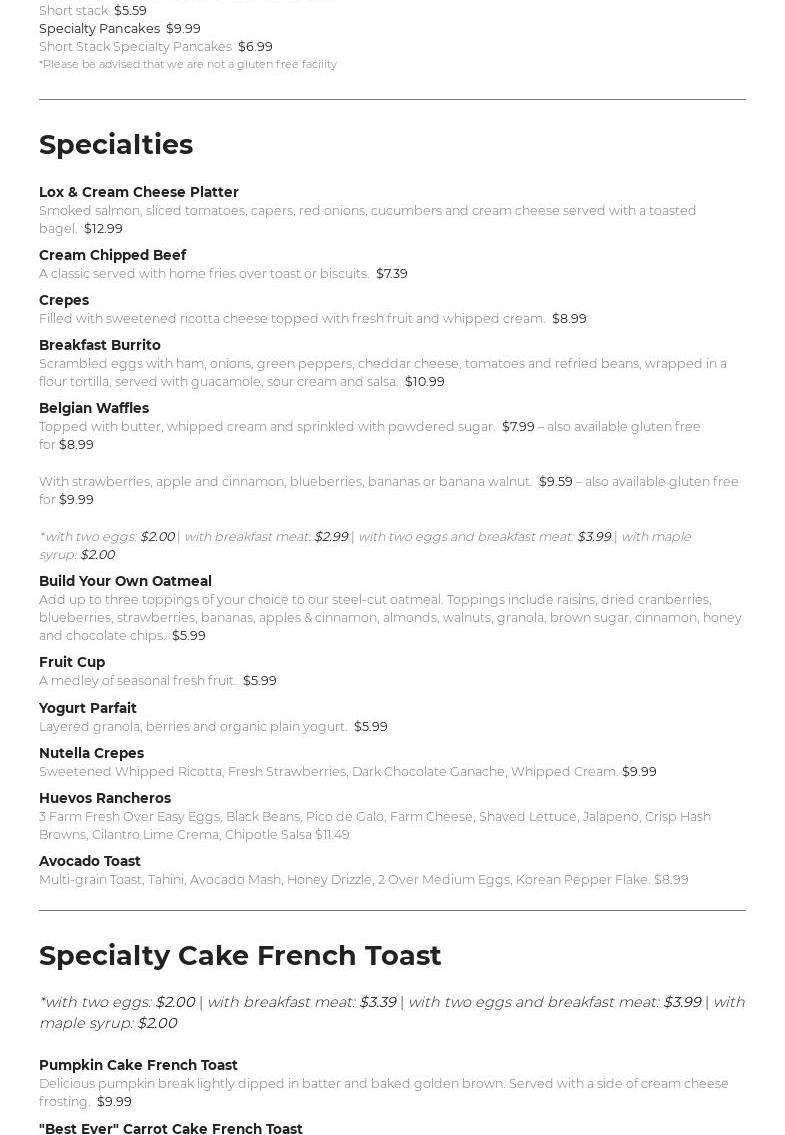Click the Specialty Pancakes $9.99 line
The width and height of the screenshot is (785, 1135).
point(120,28)
